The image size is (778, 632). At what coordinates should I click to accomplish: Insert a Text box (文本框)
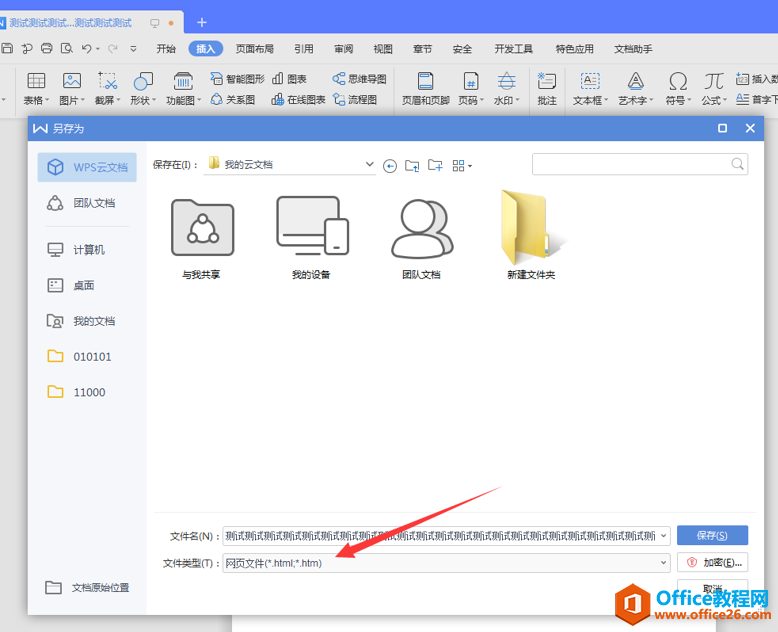(x=590, y=88)
